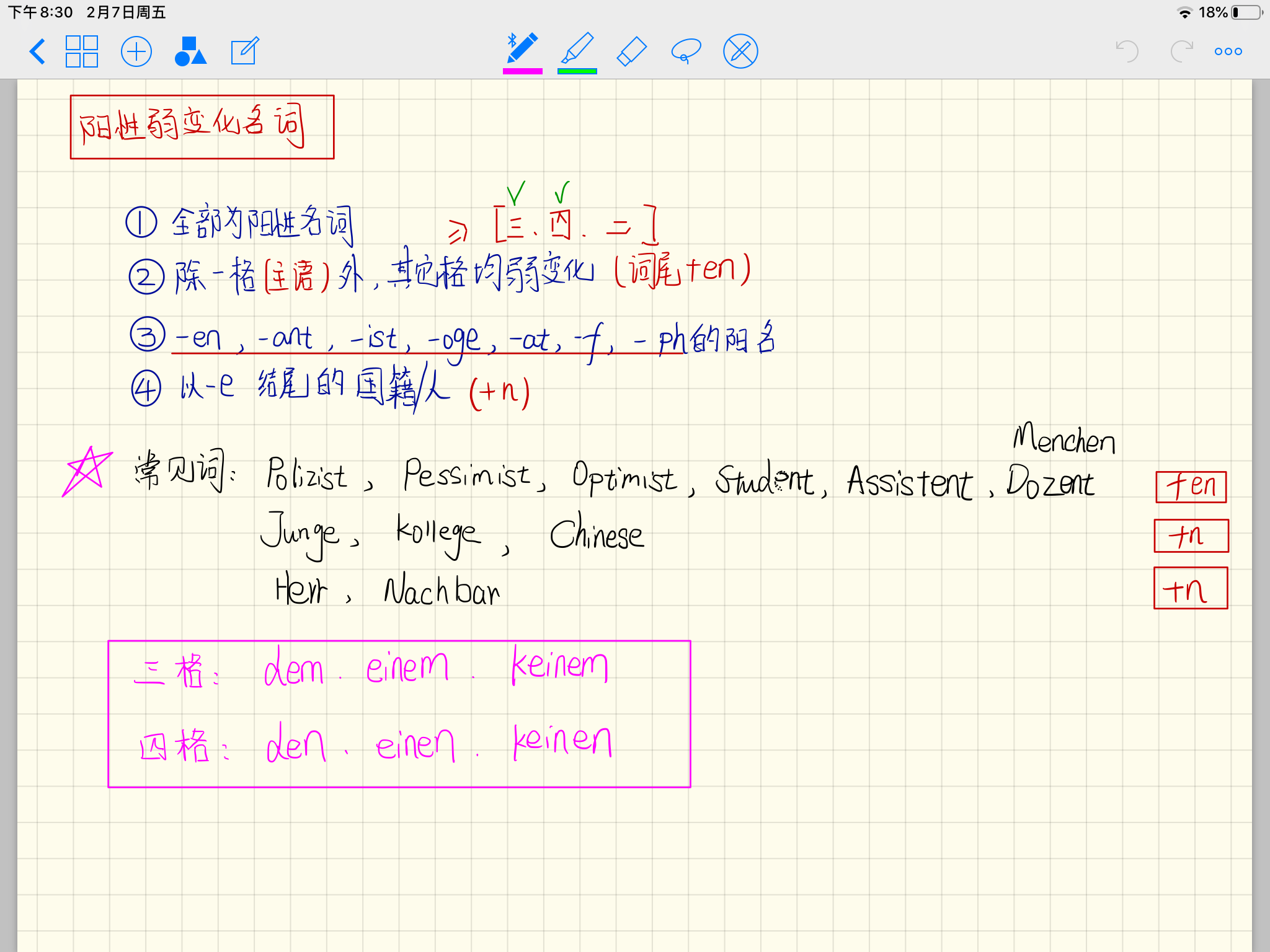This screenshot has height=952, width=1270.
Task: Select the pen tool
Action: tap(522, 48)
